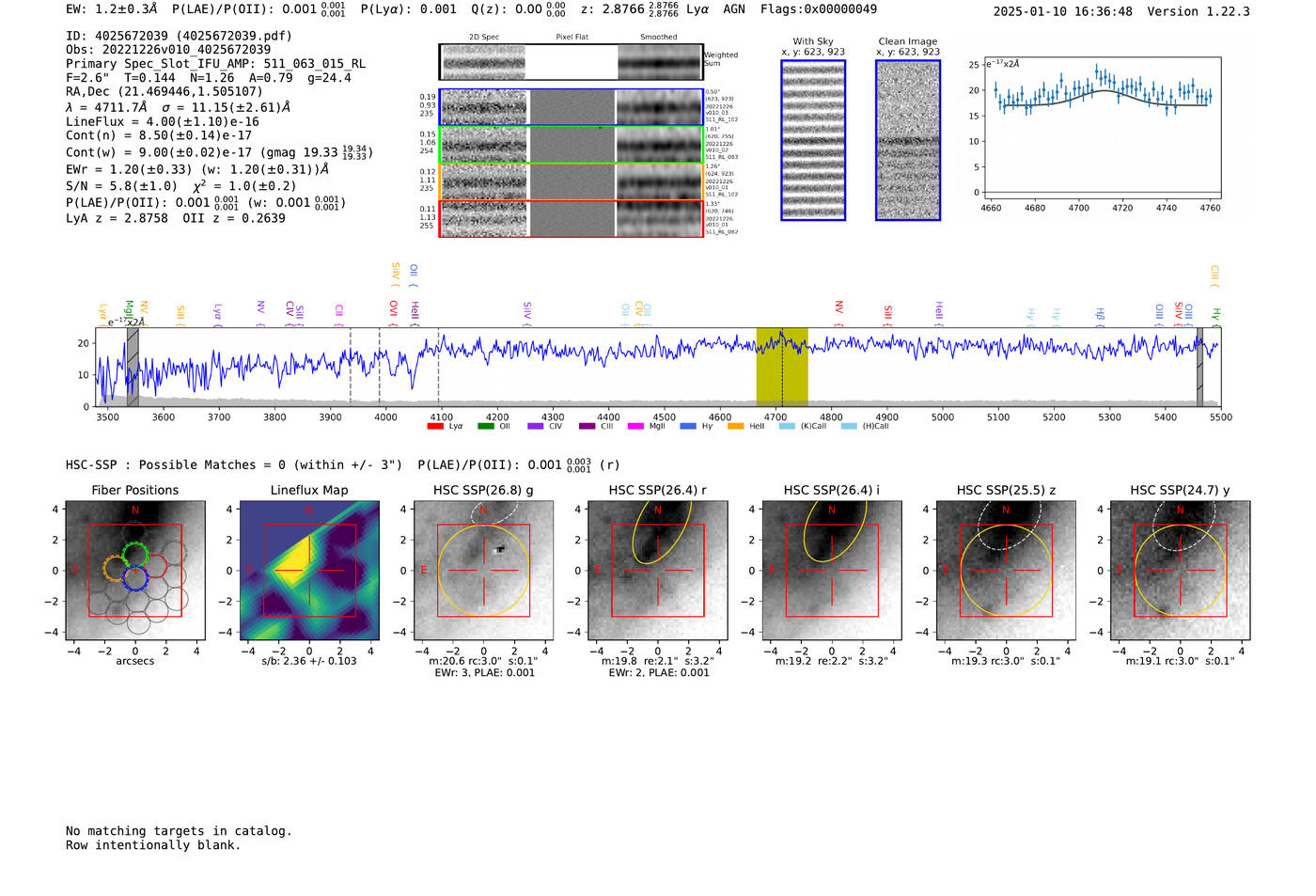1316x896 pixels.
Task: Click the hatched gray marker near 5460 Å
Action: (x=1199, y=367)
